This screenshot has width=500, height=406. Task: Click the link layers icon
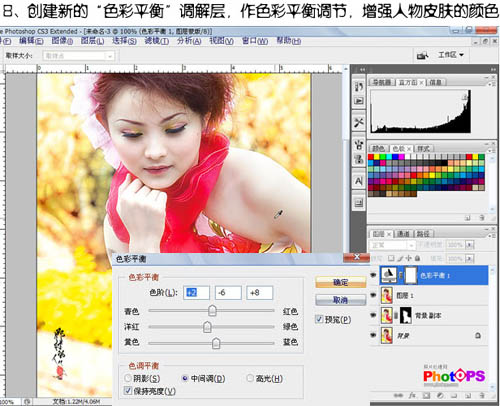pos(398,395)
